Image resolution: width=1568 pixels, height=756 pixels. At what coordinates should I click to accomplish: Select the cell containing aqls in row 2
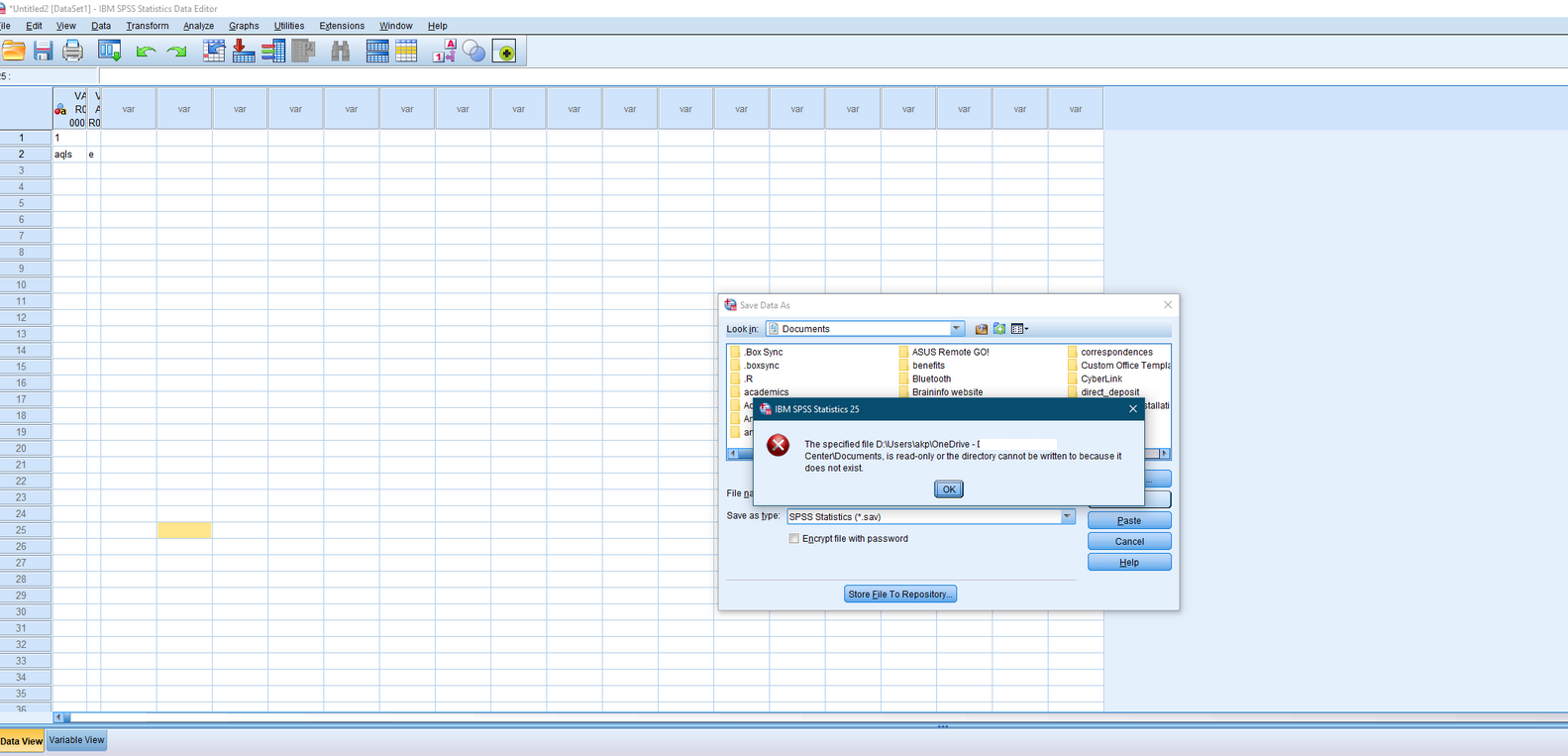(x=69, y=155)
